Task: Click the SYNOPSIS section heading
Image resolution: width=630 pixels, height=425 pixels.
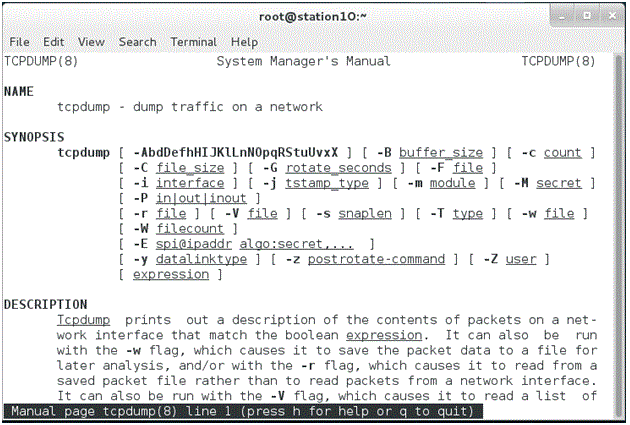Action: pos(34,137)
